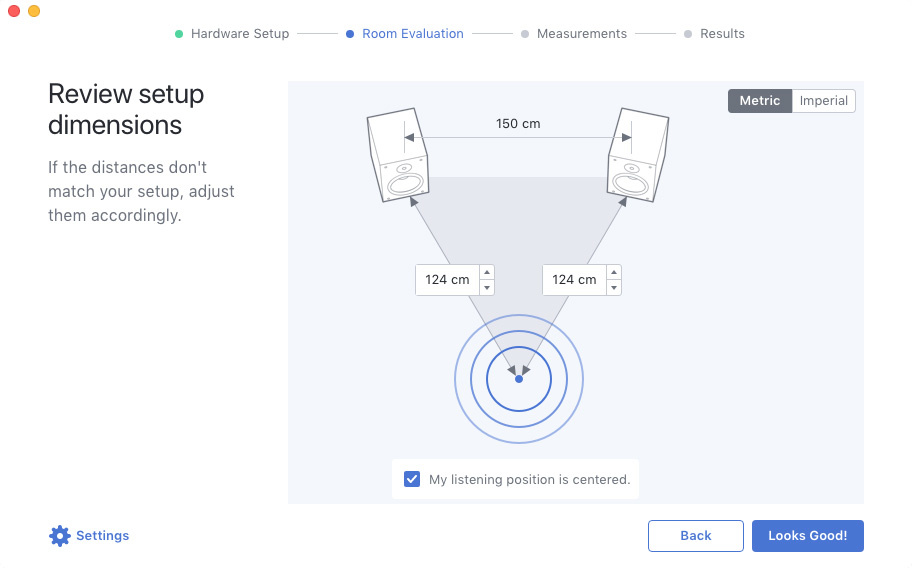912x568 pixels.
Task: Open the Measurements step
Action: tap(581, 34)
